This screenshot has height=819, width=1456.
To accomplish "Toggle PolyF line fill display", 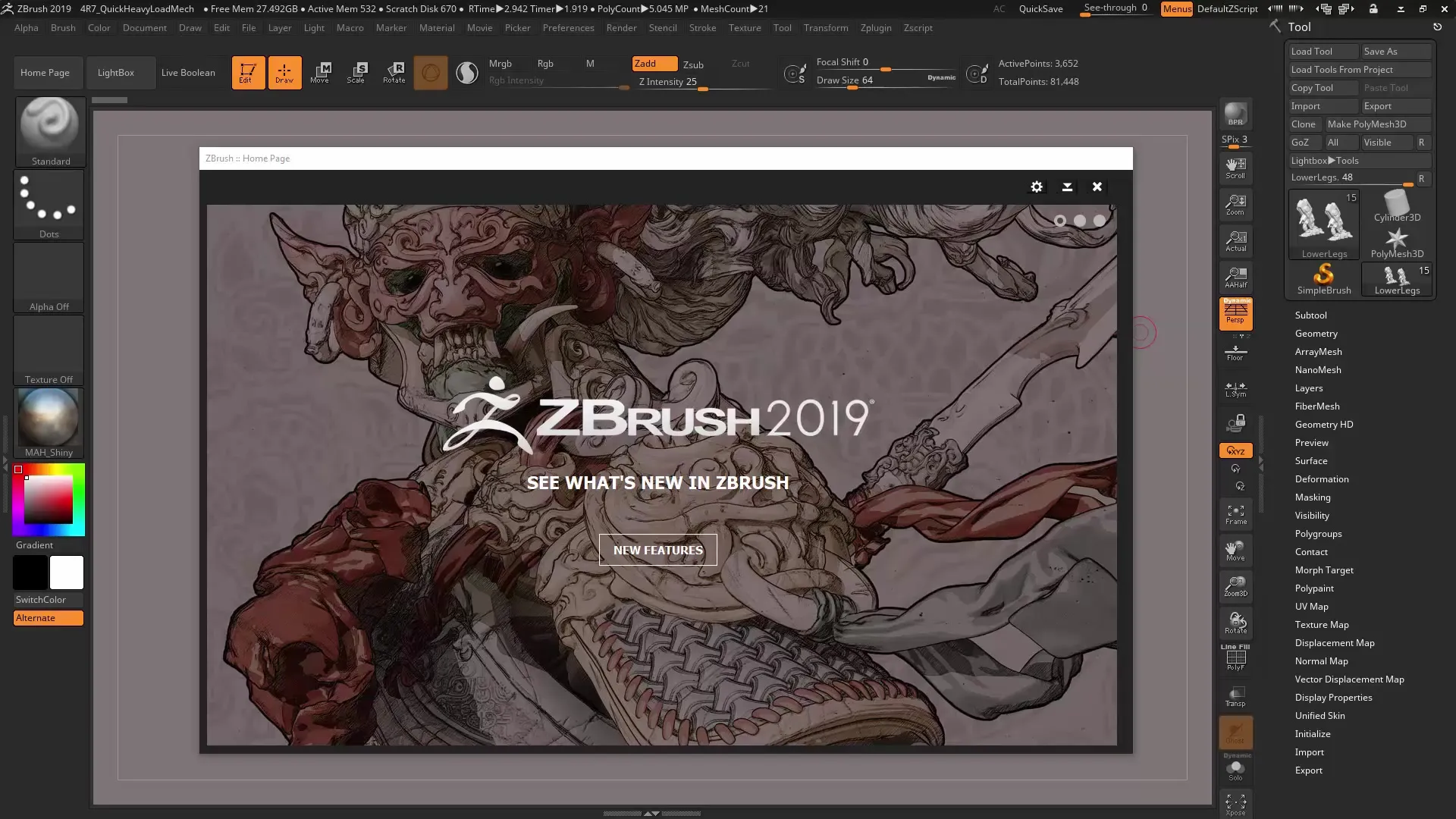I will [1235, 657].
